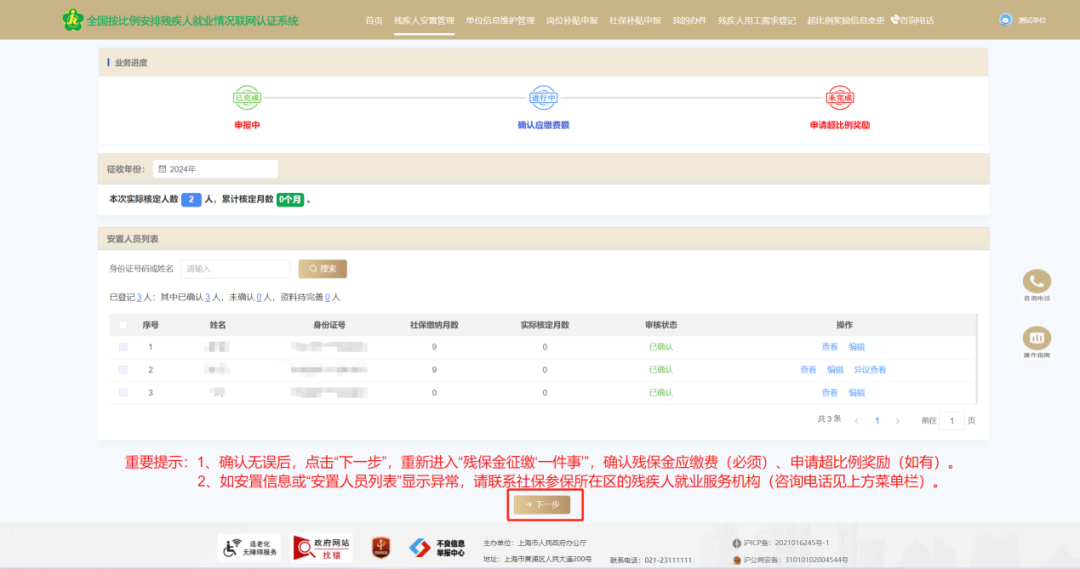
Task: Click the 审核状态 column header
Action: coord(661,324)
